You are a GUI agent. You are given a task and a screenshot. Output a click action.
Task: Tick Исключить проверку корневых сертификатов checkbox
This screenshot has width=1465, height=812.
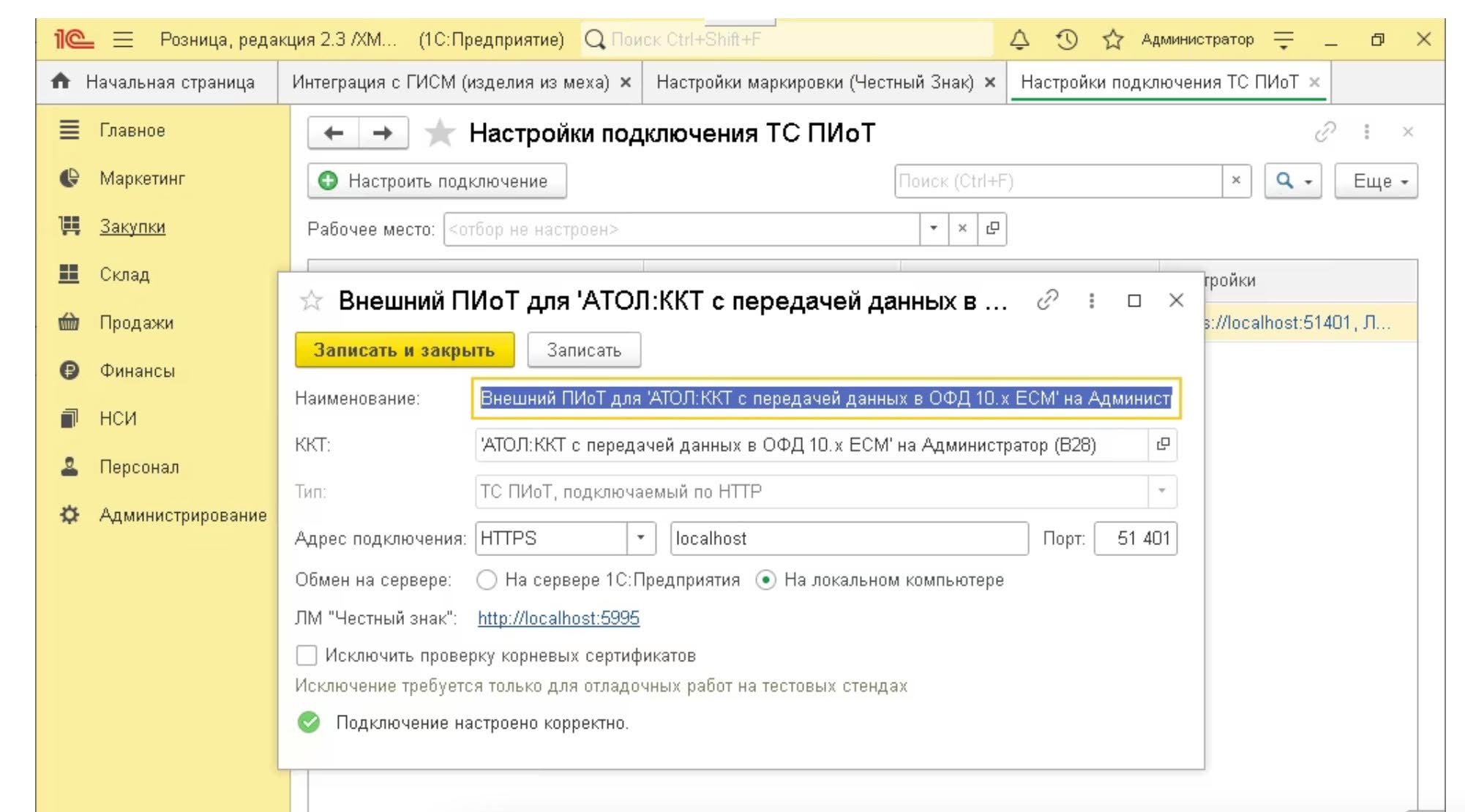(x=307, y=655)
